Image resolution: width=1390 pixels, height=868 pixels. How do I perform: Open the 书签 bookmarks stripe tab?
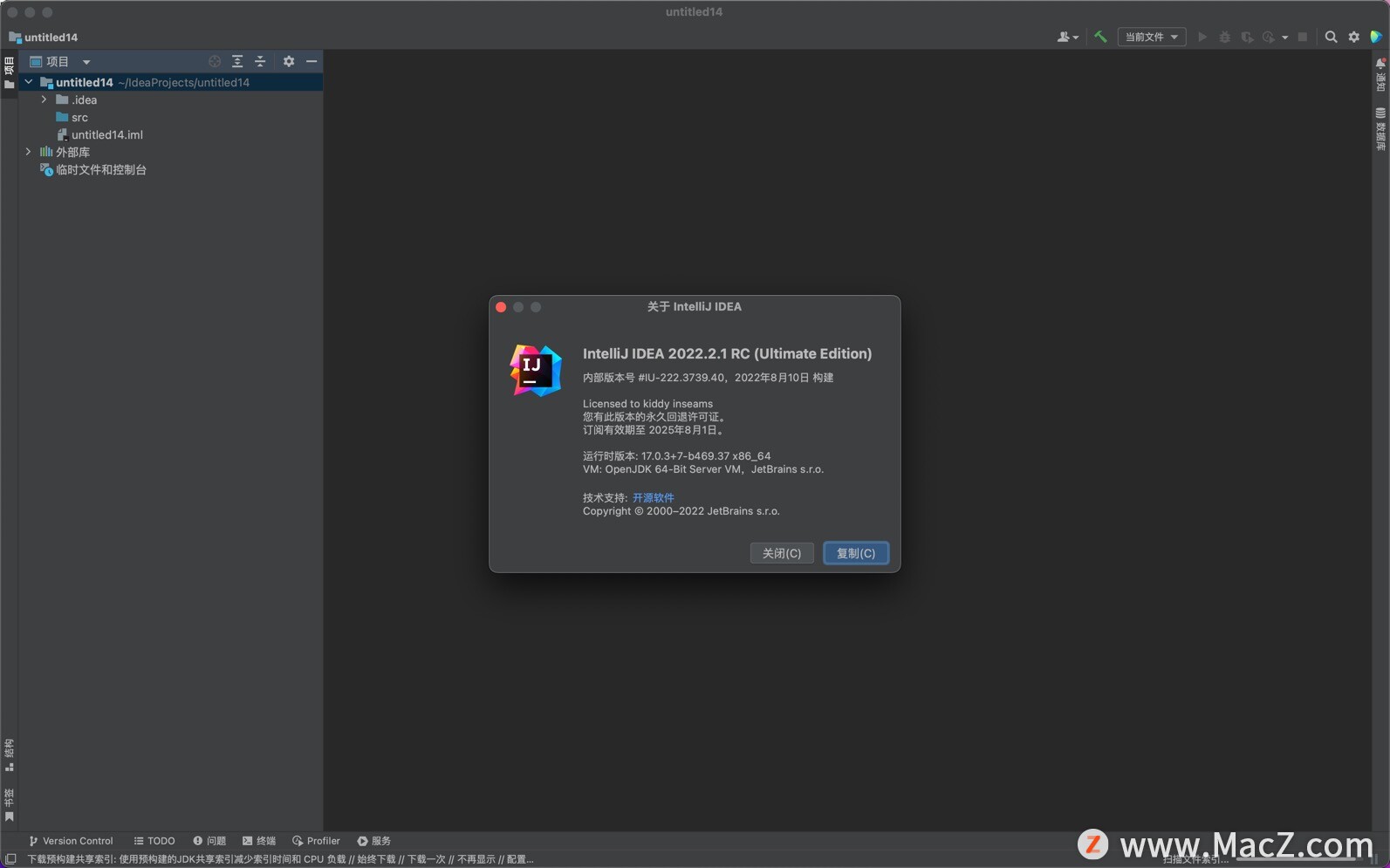9,805
